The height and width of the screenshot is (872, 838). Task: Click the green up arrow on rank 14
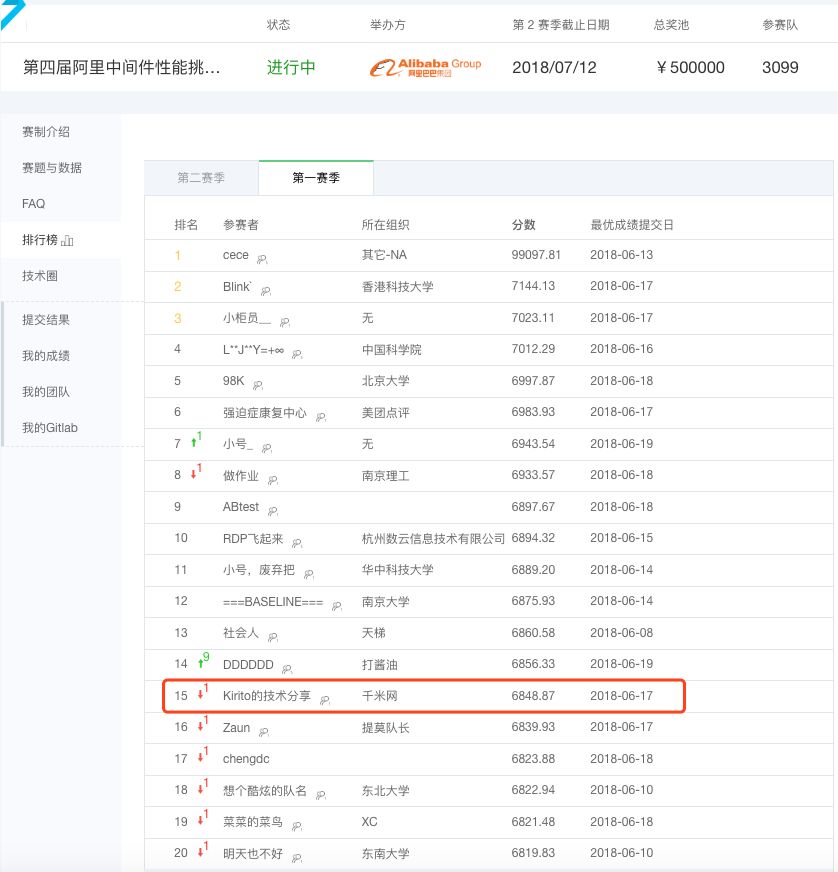tap(201, 663)
